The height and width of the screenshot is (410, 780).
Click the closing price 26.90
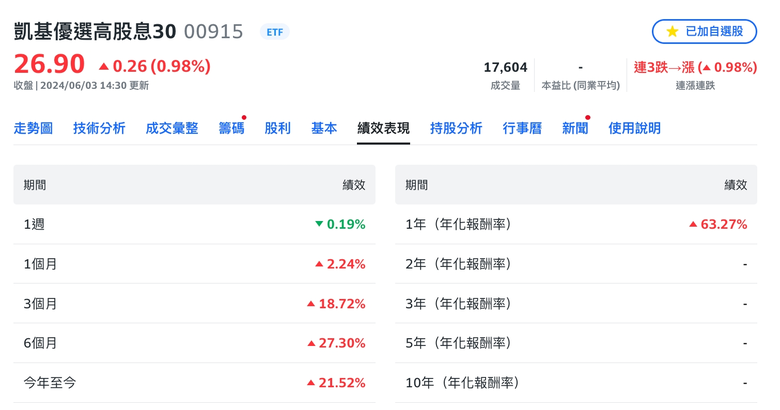[49, 64]
